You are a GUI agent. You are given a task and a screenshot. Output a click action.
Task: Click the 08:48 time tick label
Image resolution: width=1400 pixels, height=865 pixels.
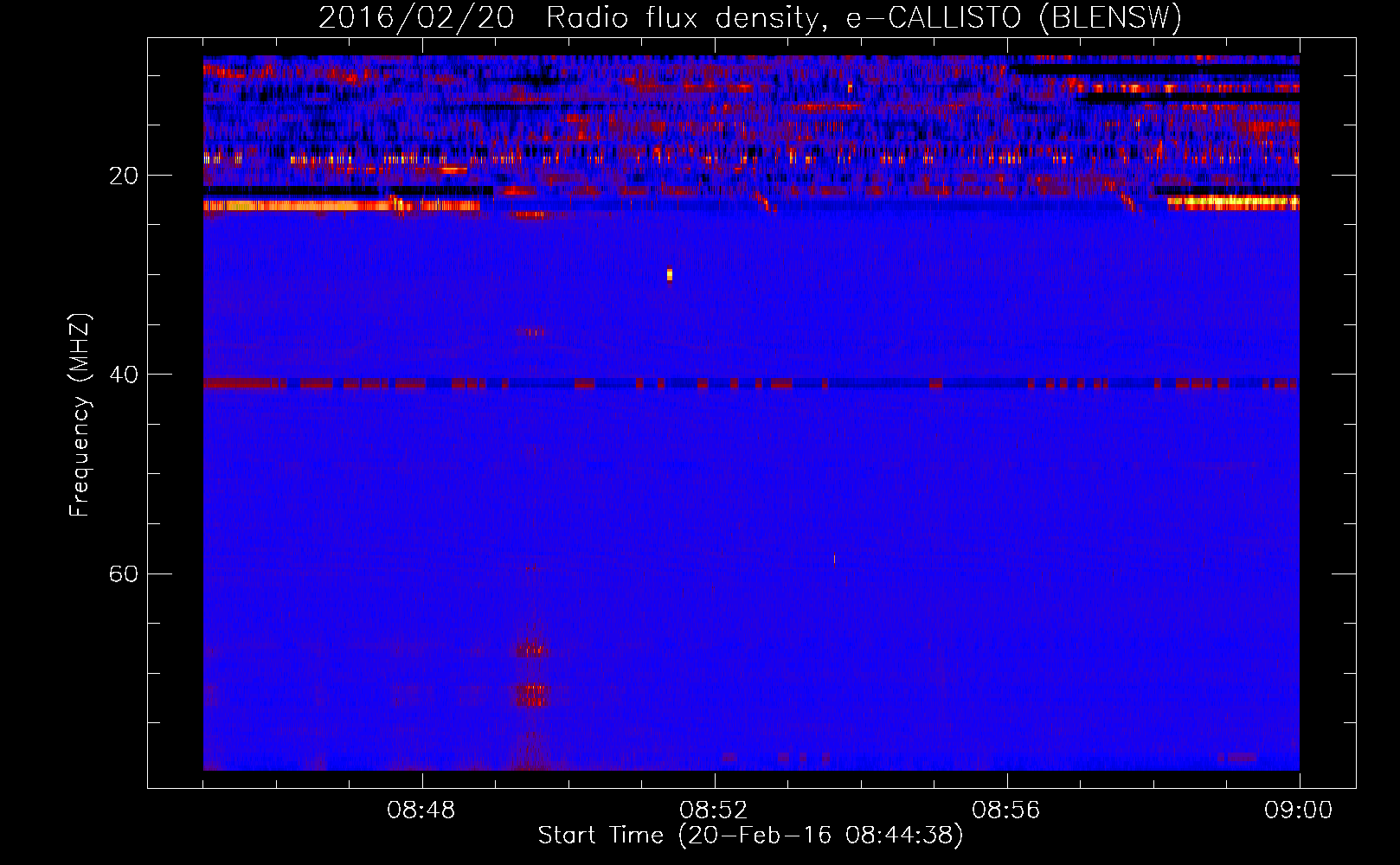pos(421,811)
